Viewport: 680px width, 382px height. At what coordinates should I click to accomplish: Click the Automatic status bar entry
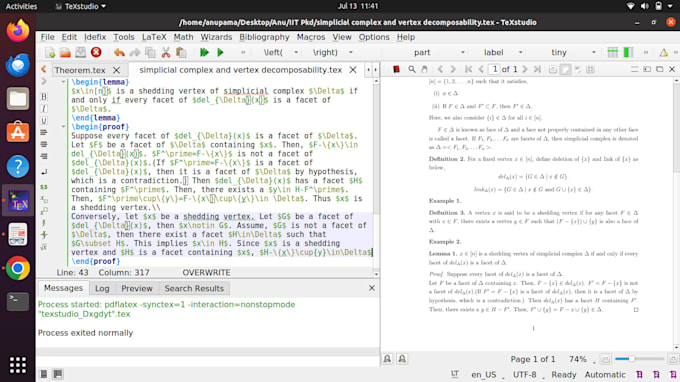click(605, 375)
